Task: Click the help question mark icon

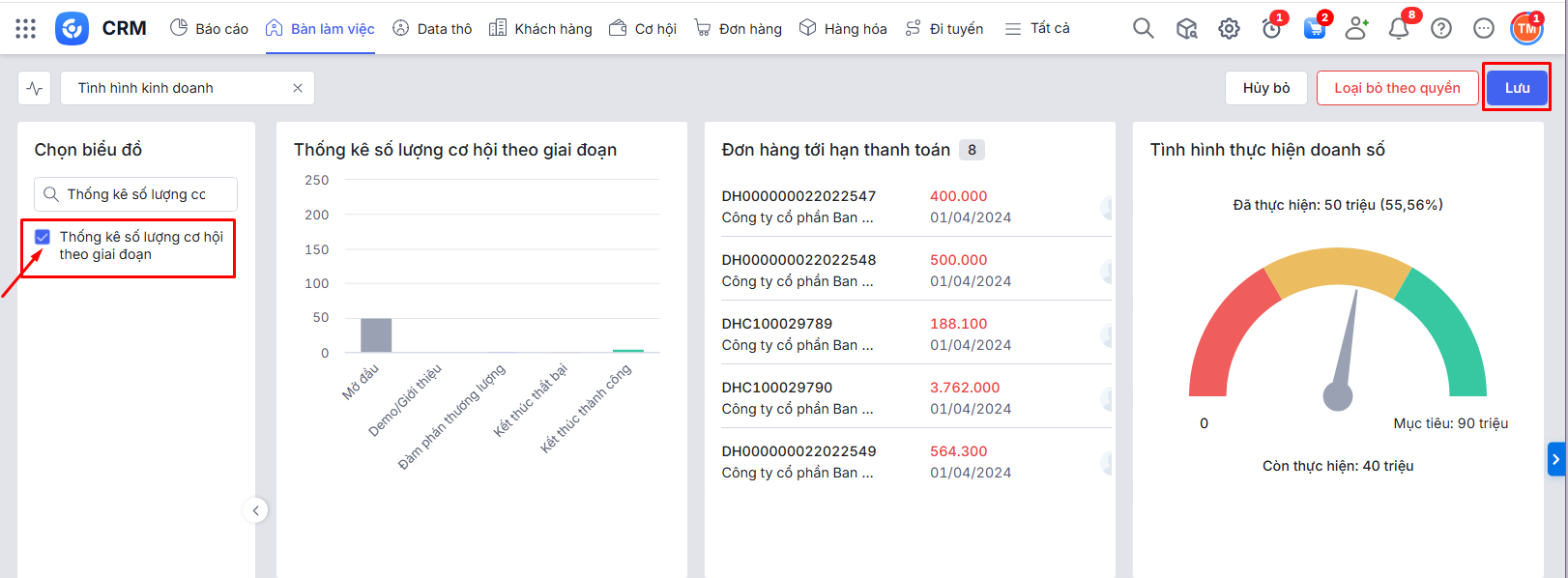Action: coord(1440,29)
